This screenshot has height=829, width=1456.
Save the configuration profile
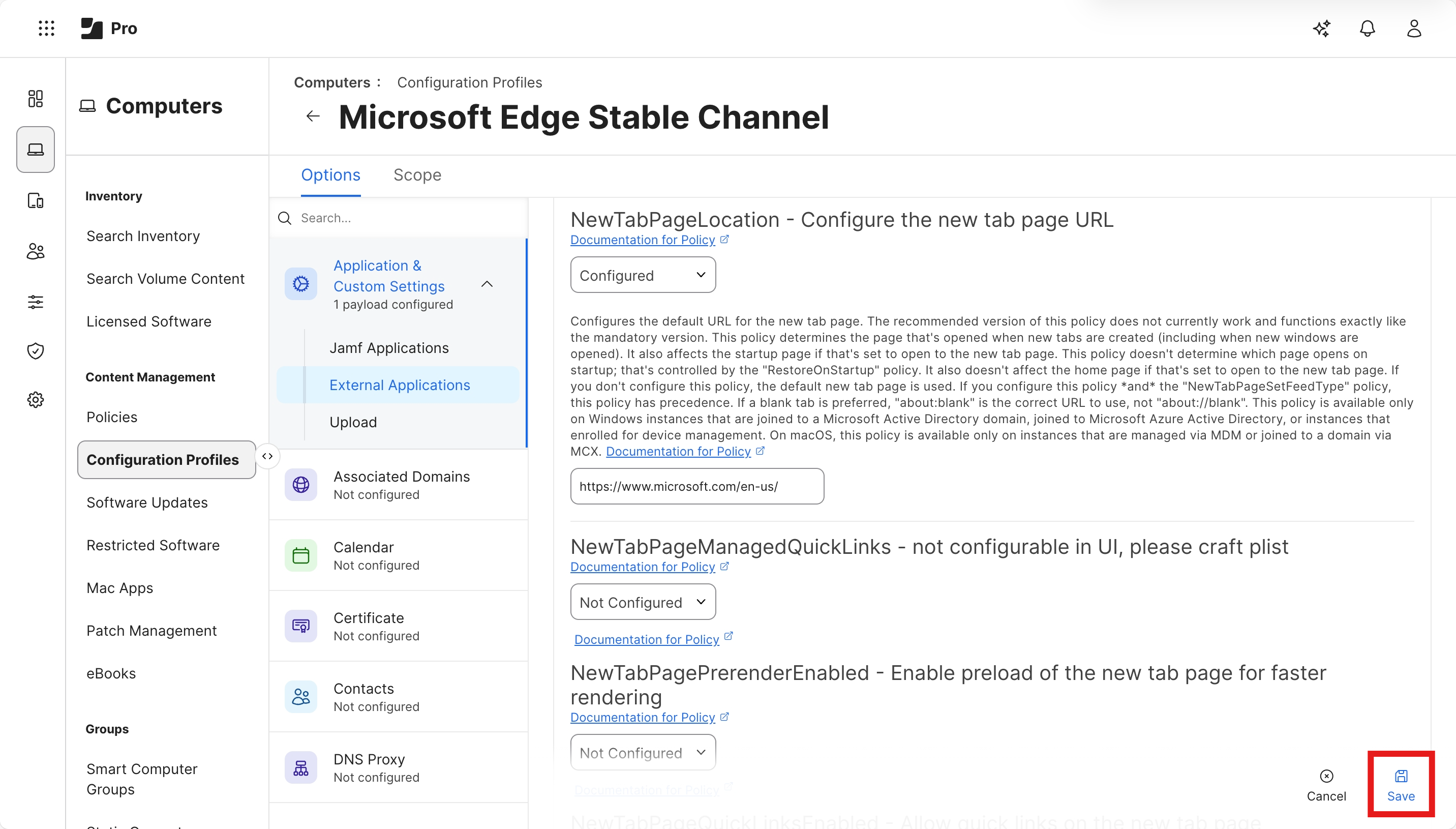(x=1401, y=786)
